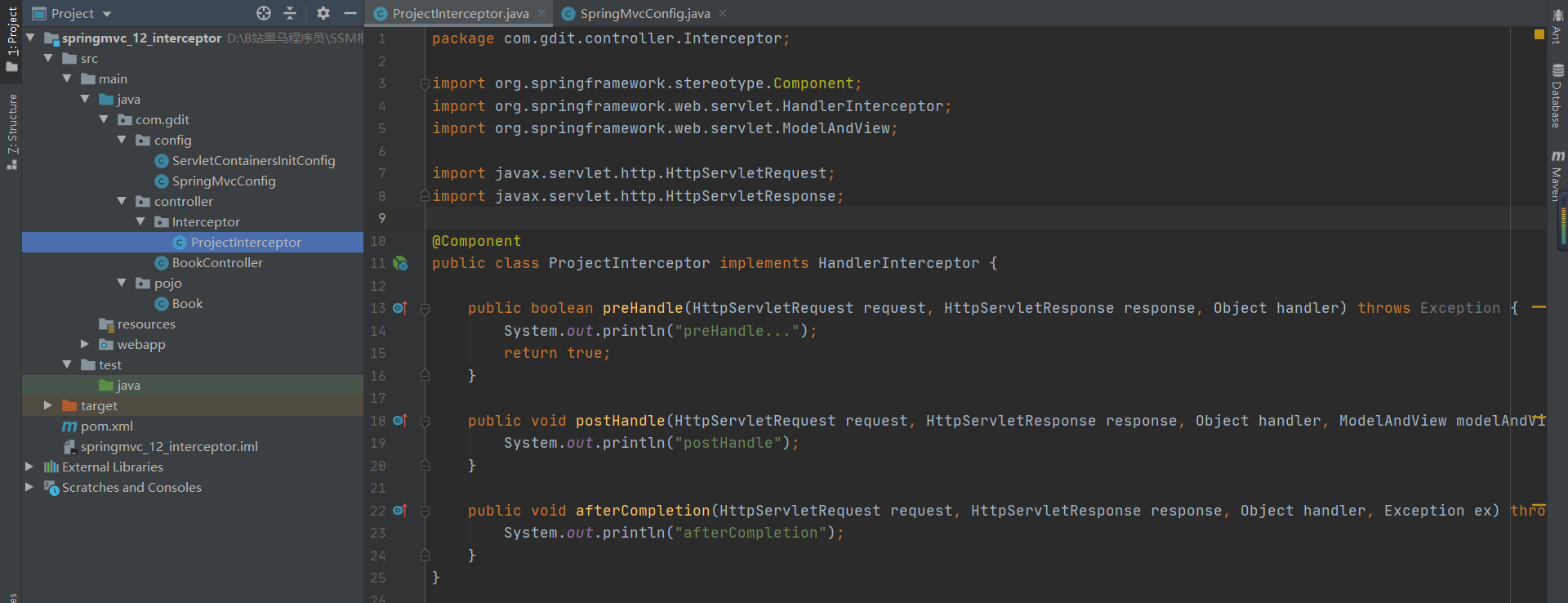Screen dimensions: 1568x603
Task: Click the @Component annotation
Action: [x=476, y=241]
